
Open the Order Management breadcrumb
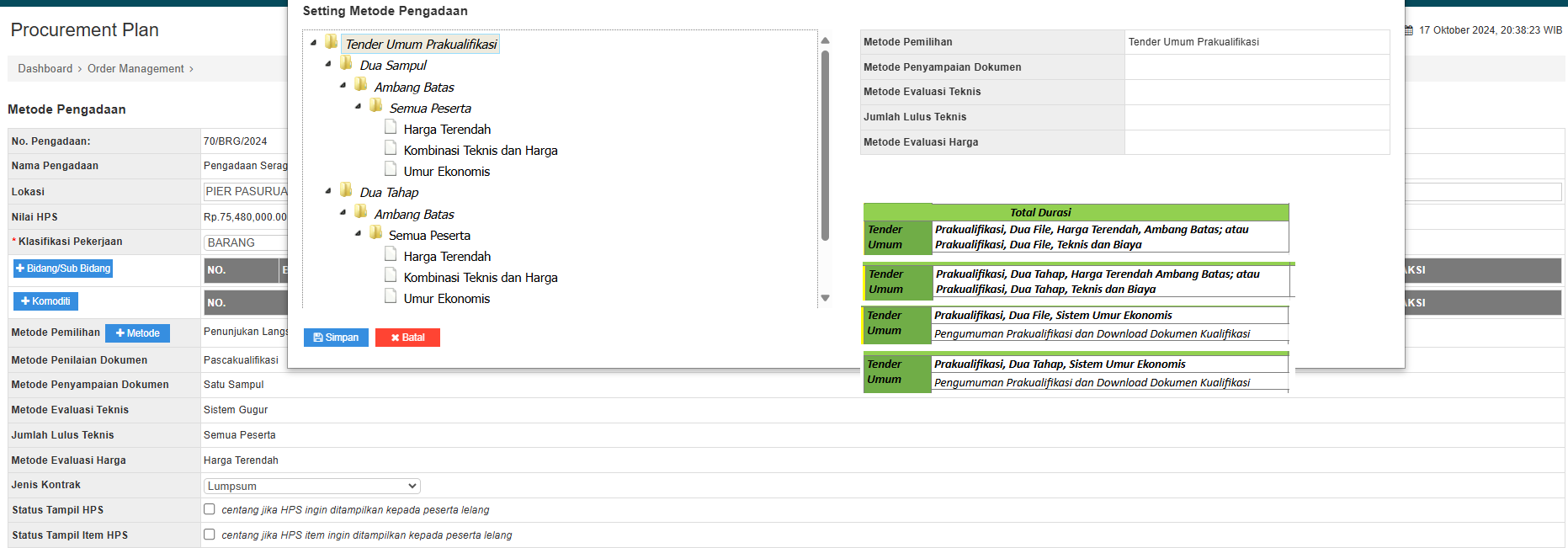click(136, 69)
